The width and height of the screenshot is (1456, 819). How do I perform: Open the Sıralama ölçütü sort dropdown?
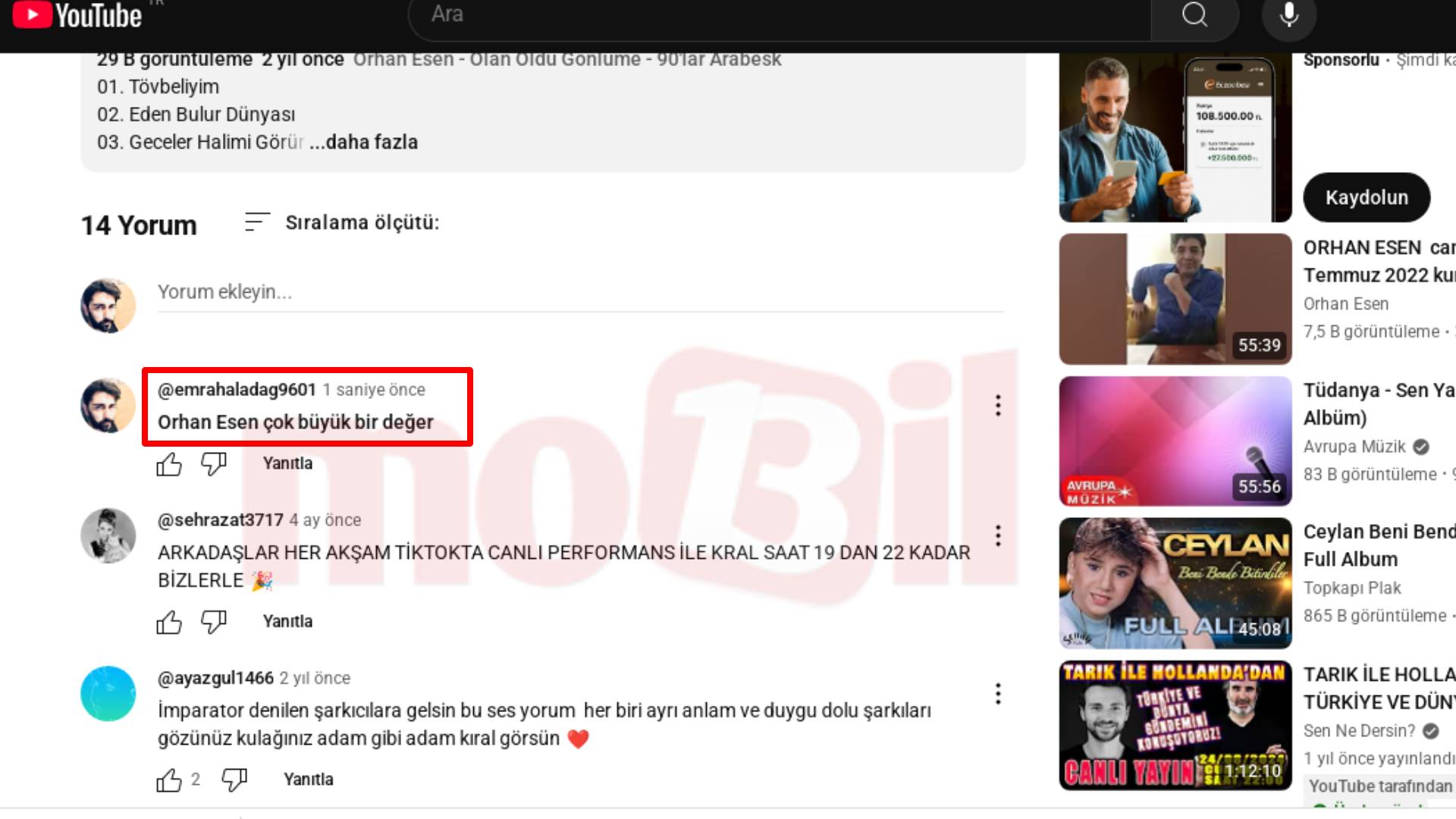point(342,223)
